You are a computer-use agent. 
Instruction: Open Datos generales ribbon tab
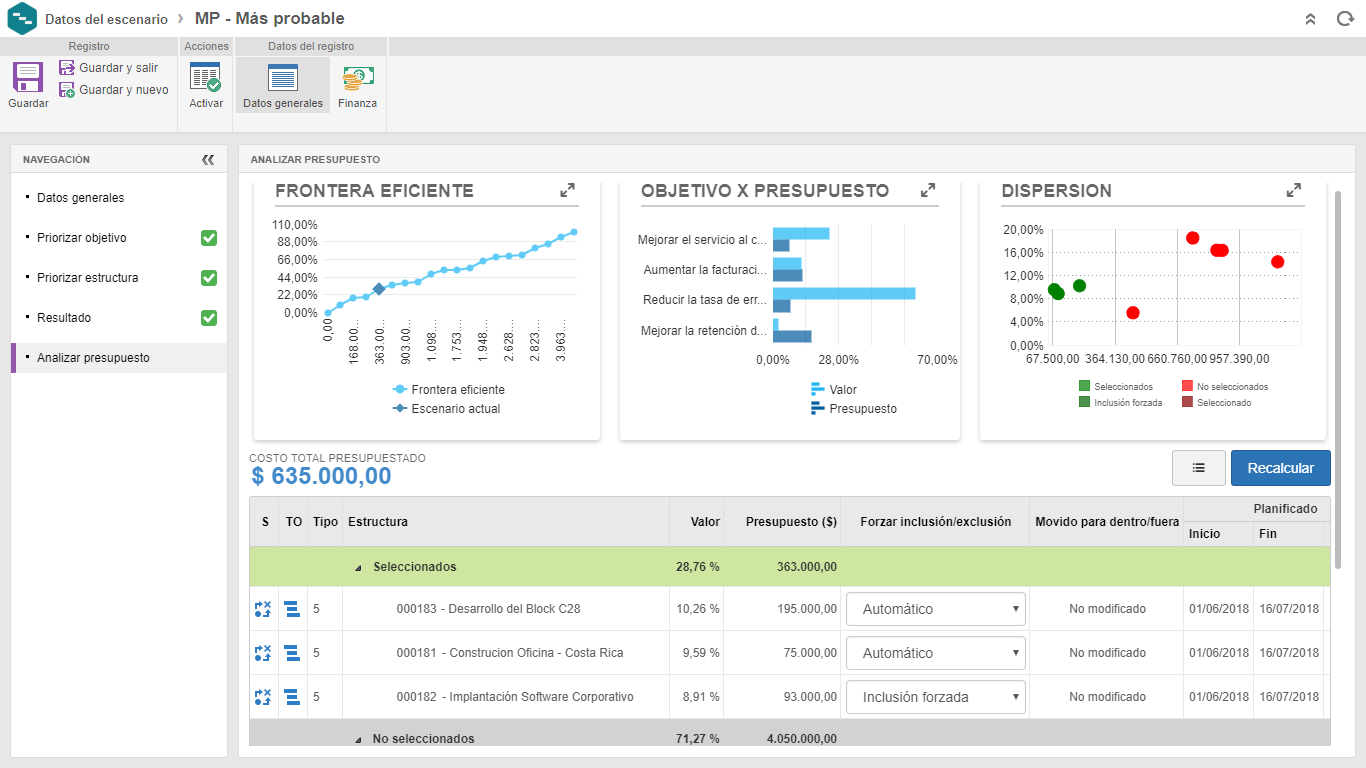tap(283, 85)
